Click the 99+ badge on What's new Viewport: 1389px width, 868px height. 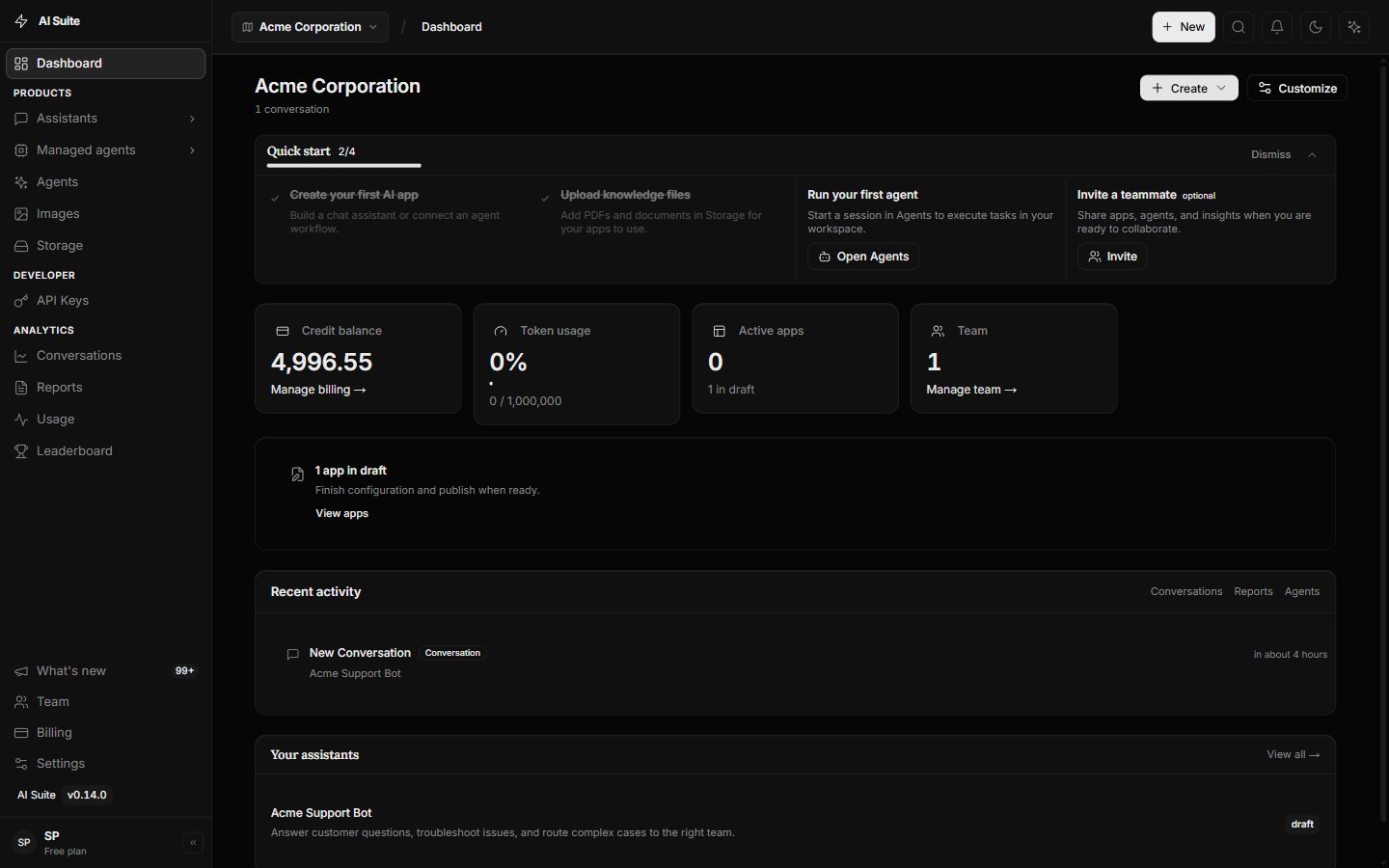(184, 671)
